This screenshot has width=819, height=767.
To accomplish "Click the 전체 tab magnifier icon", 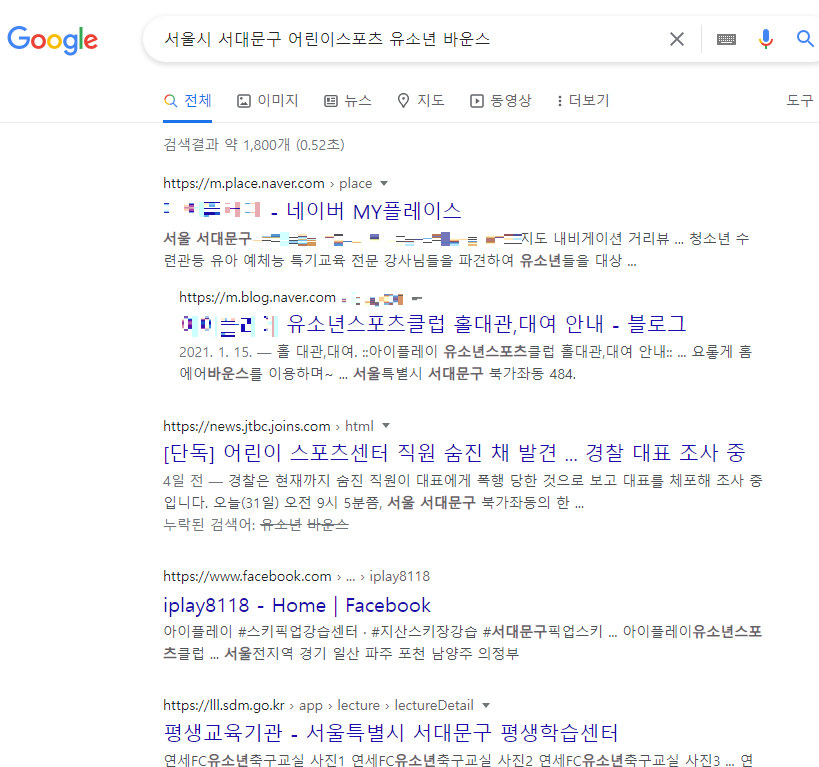I will pyautogui.click(x=171, y=101).
